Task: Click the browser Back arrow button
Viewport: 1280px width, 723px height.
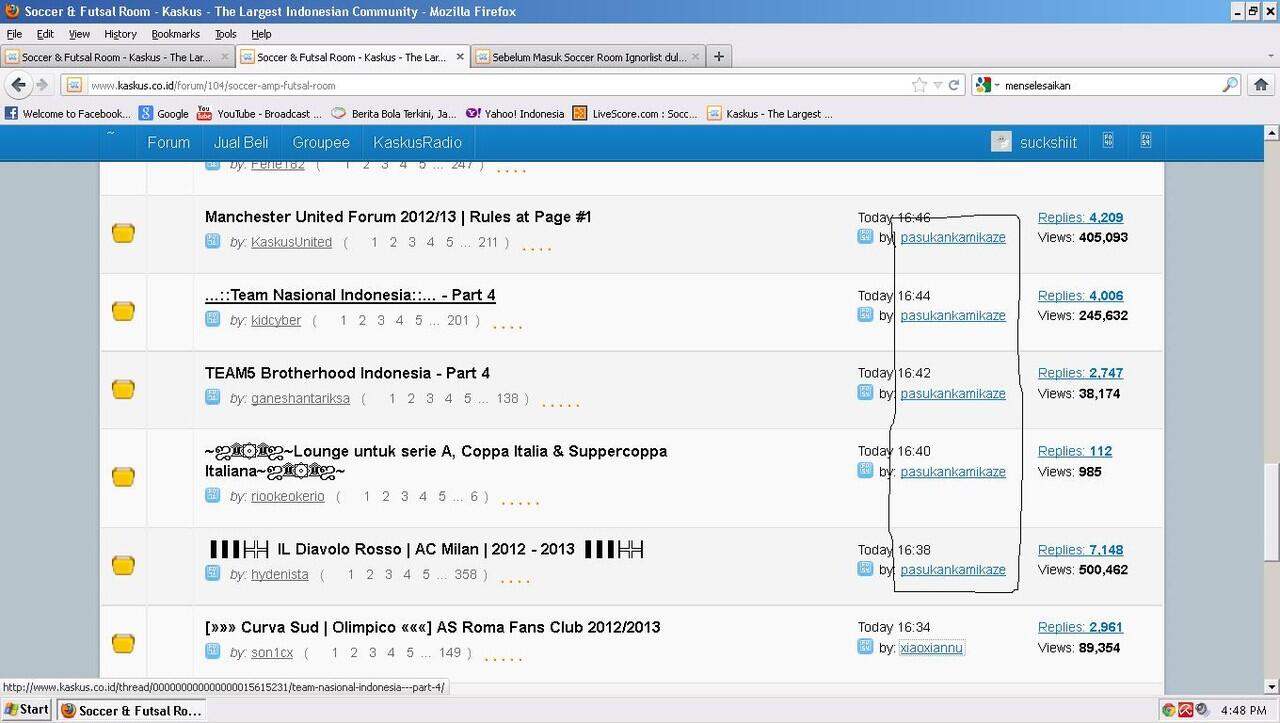Action: (x=19, y=85)
